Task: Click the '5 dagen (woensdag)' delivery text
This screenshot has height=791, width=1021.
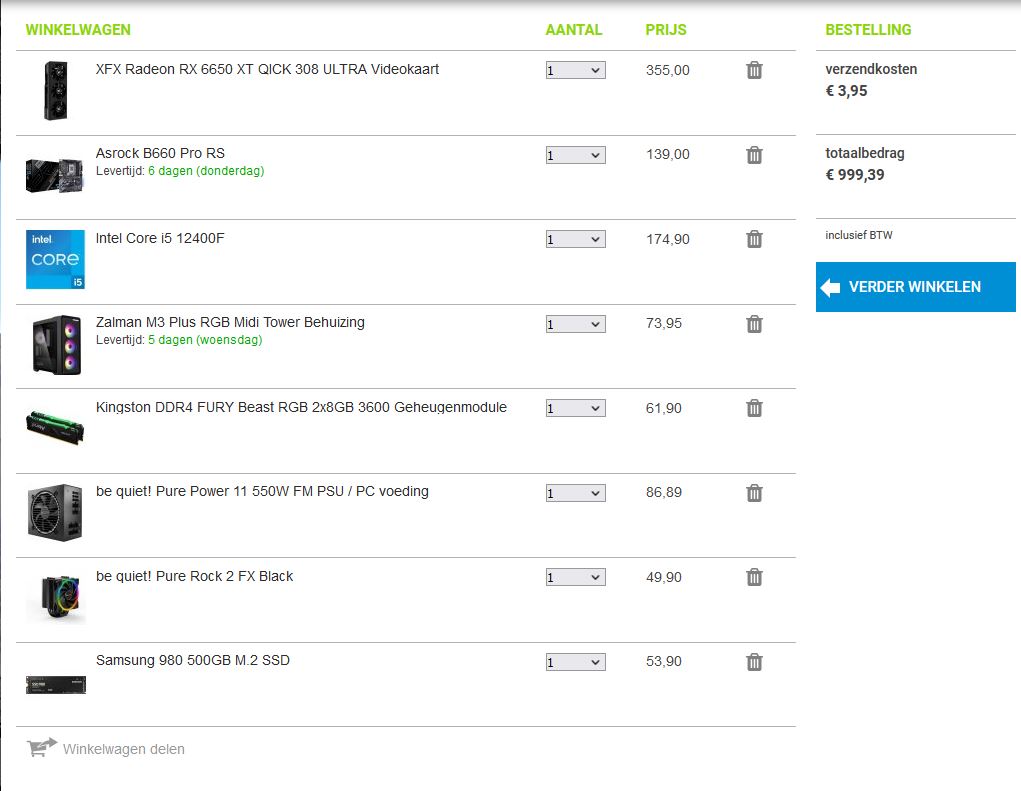Action: [205, 340]
